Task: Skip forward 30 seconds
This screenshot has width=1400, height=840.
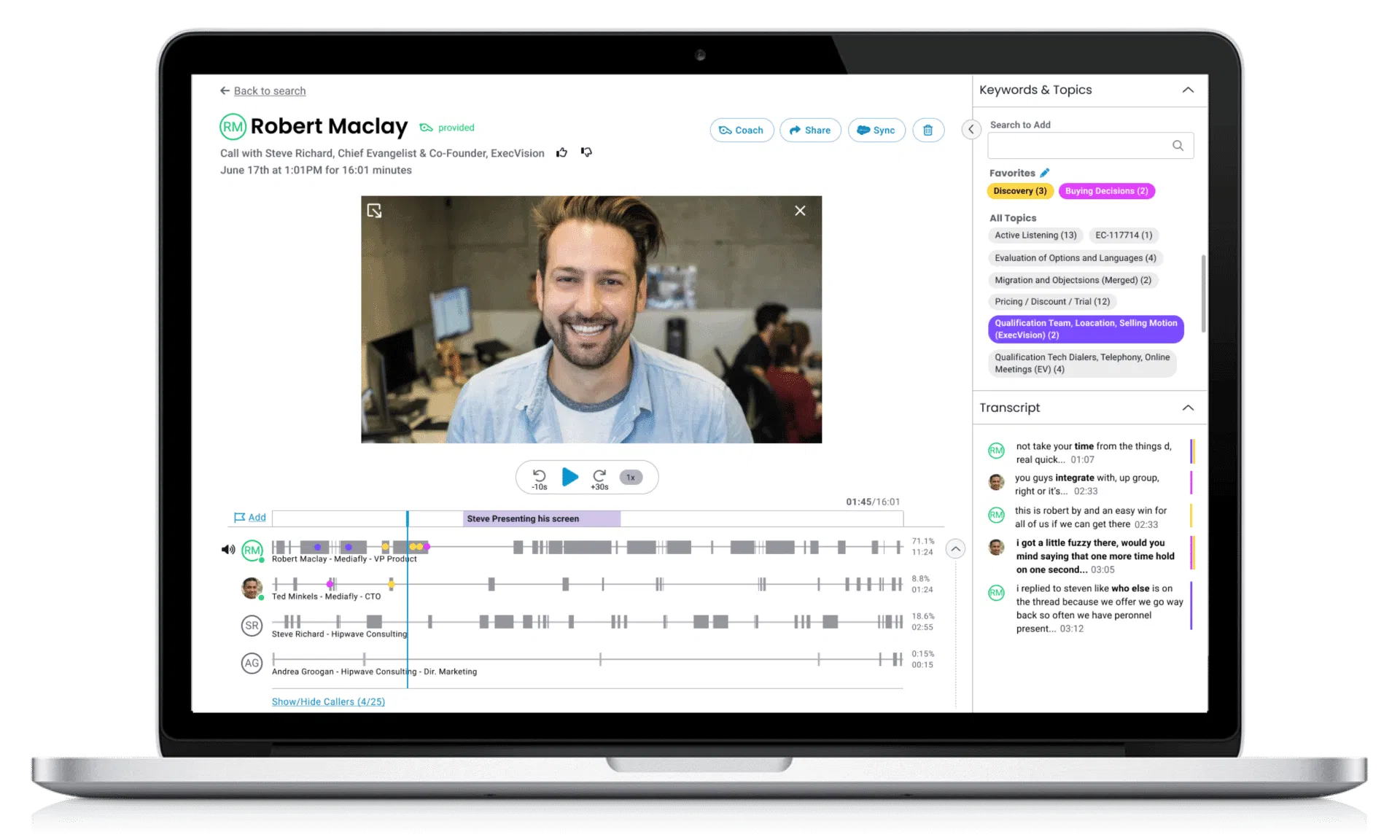Action: coord(599,478)
